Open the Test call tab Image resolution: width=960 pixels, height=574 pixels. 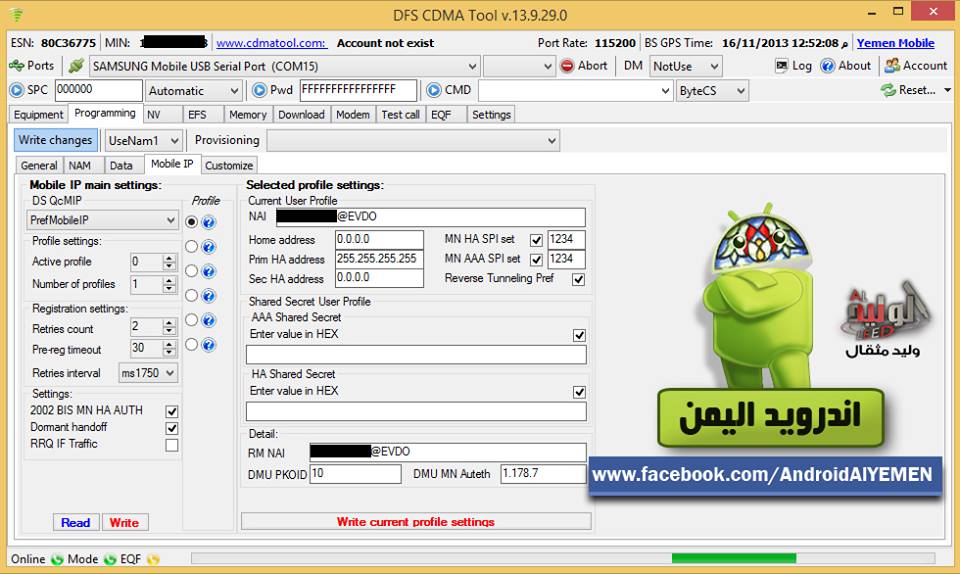[400, 114]
